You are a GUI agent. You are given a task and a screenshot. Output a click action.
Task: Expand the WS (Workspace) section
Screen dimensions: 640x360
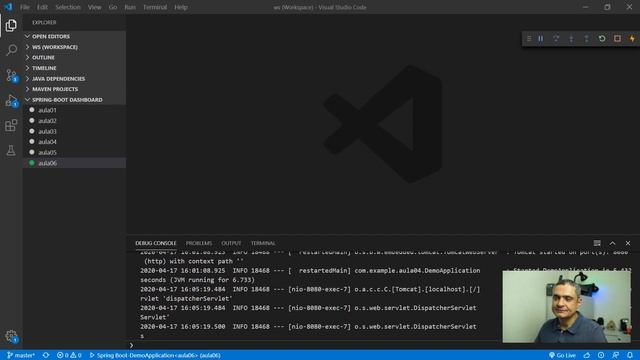tap(74, 47)
